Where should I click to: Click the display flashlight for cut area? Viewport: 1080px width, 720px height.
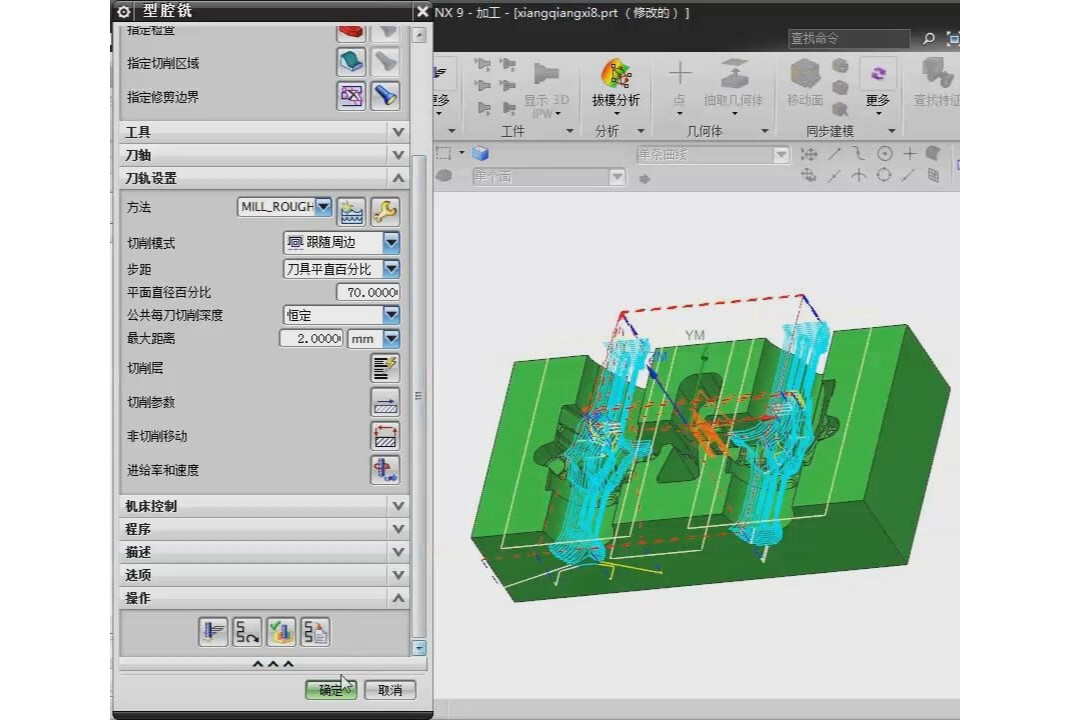pyautogui.click(x=385, y=61)
